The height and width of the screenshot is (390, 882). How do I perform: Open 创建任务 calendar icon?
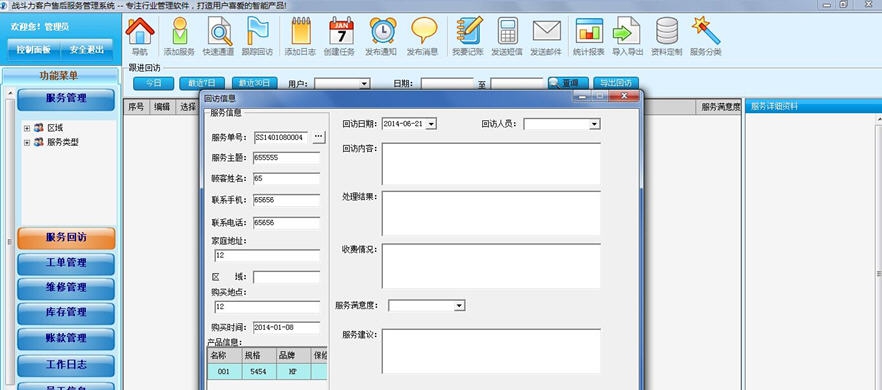(341, 30)
